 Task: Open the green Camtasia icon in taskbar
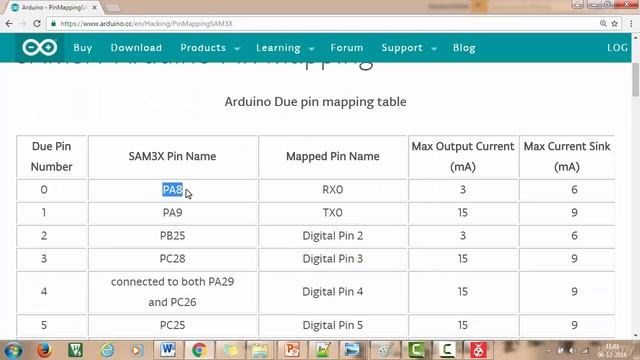(416, 350)
